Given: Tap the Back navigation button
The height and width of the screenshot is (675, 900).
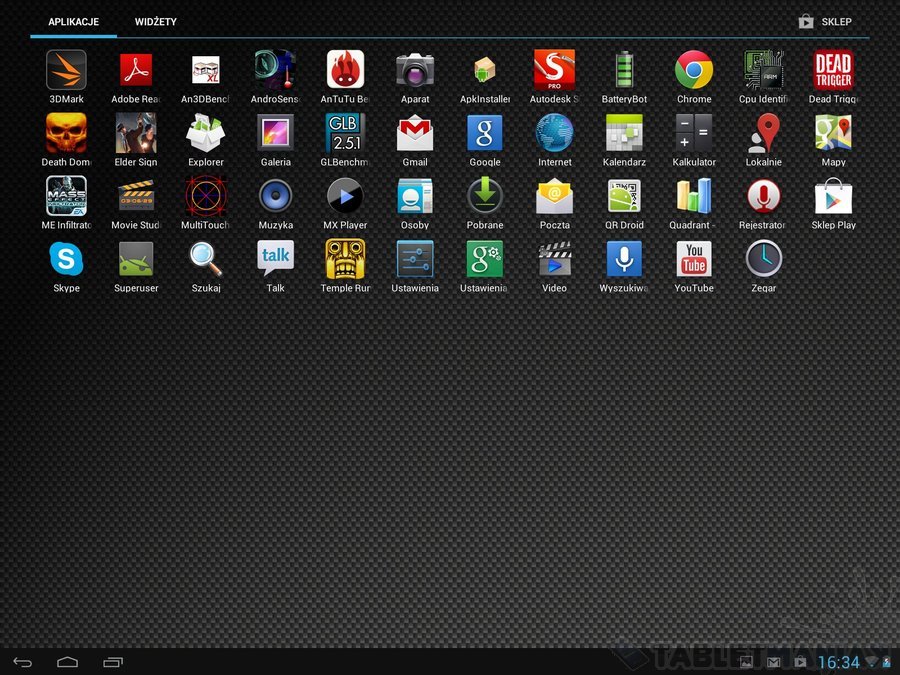Looking at the screenshot, I should (x=23, y=662).
